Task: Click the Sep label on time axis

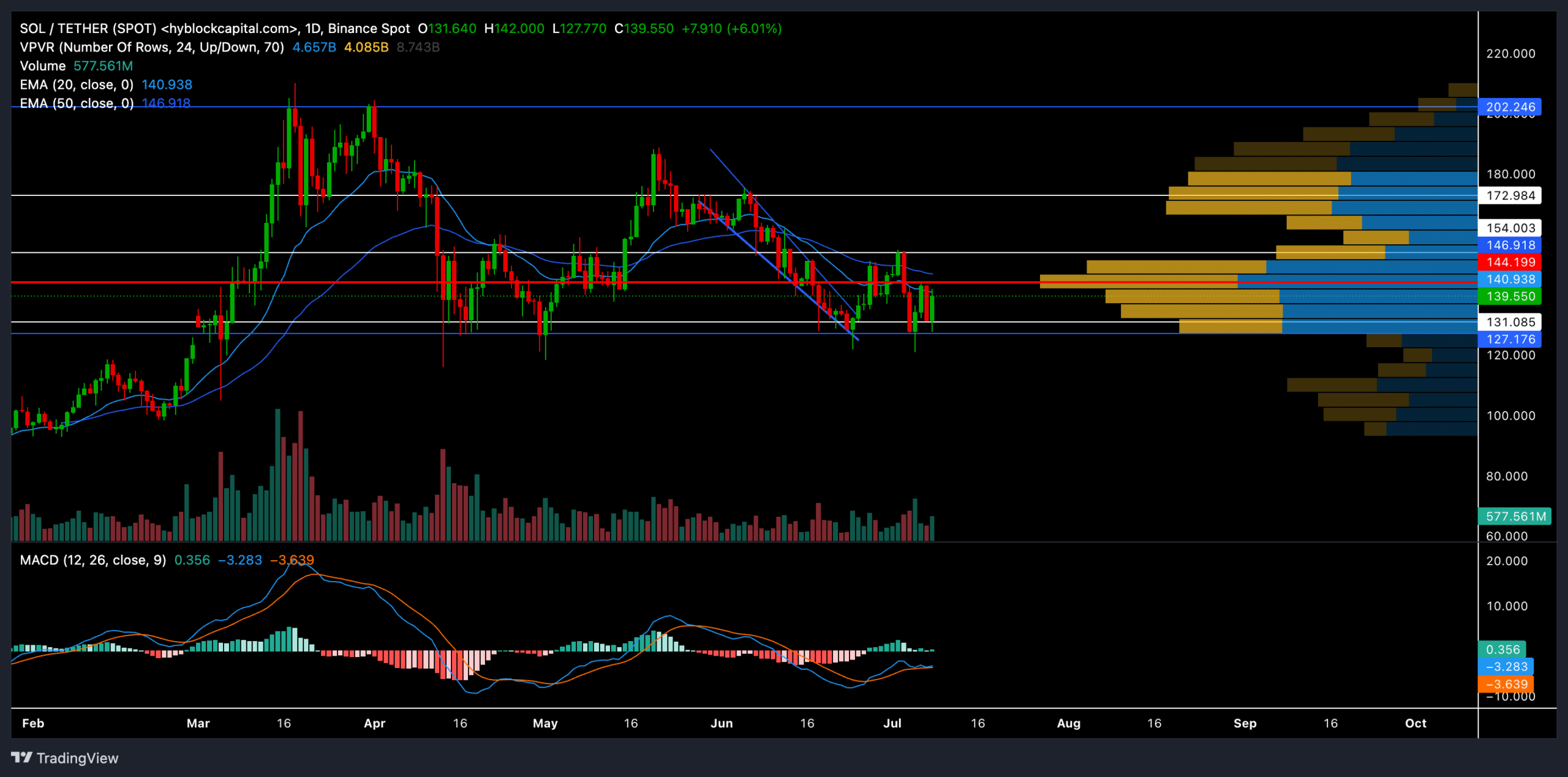Action: point(1245,723)
